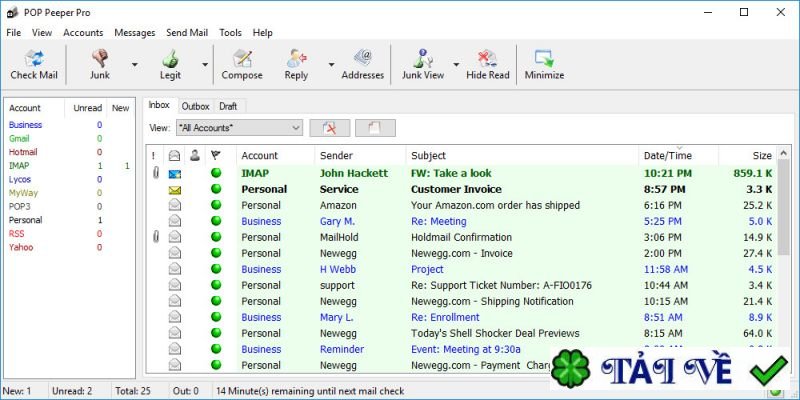The image size is (800, 400).
Task: Click 'Unread: 2' in the status bar
Action: pyautogui.click(x=72, y=391)
